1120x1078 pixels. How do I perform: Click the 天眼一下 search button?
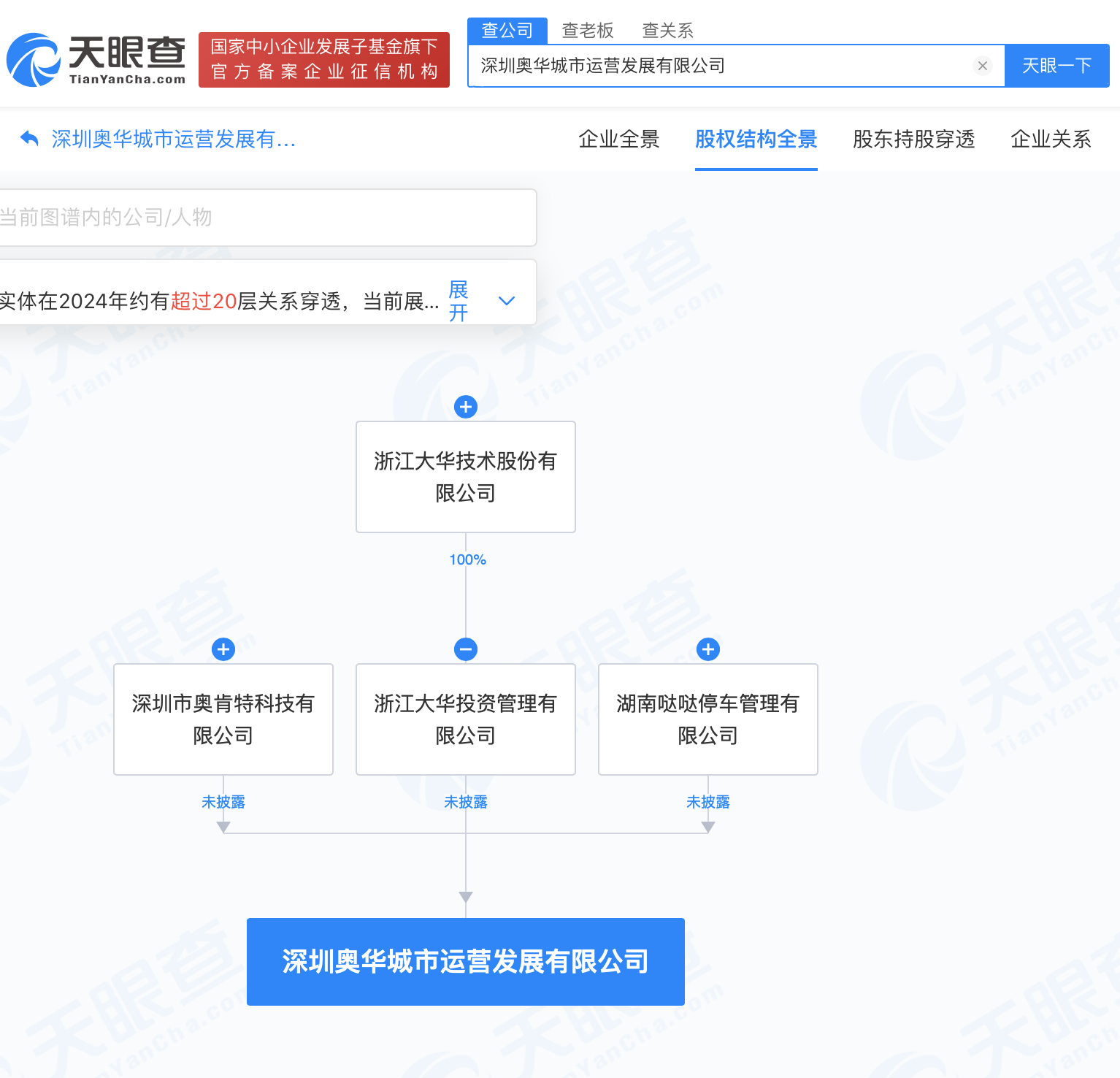click(1057, 66)
